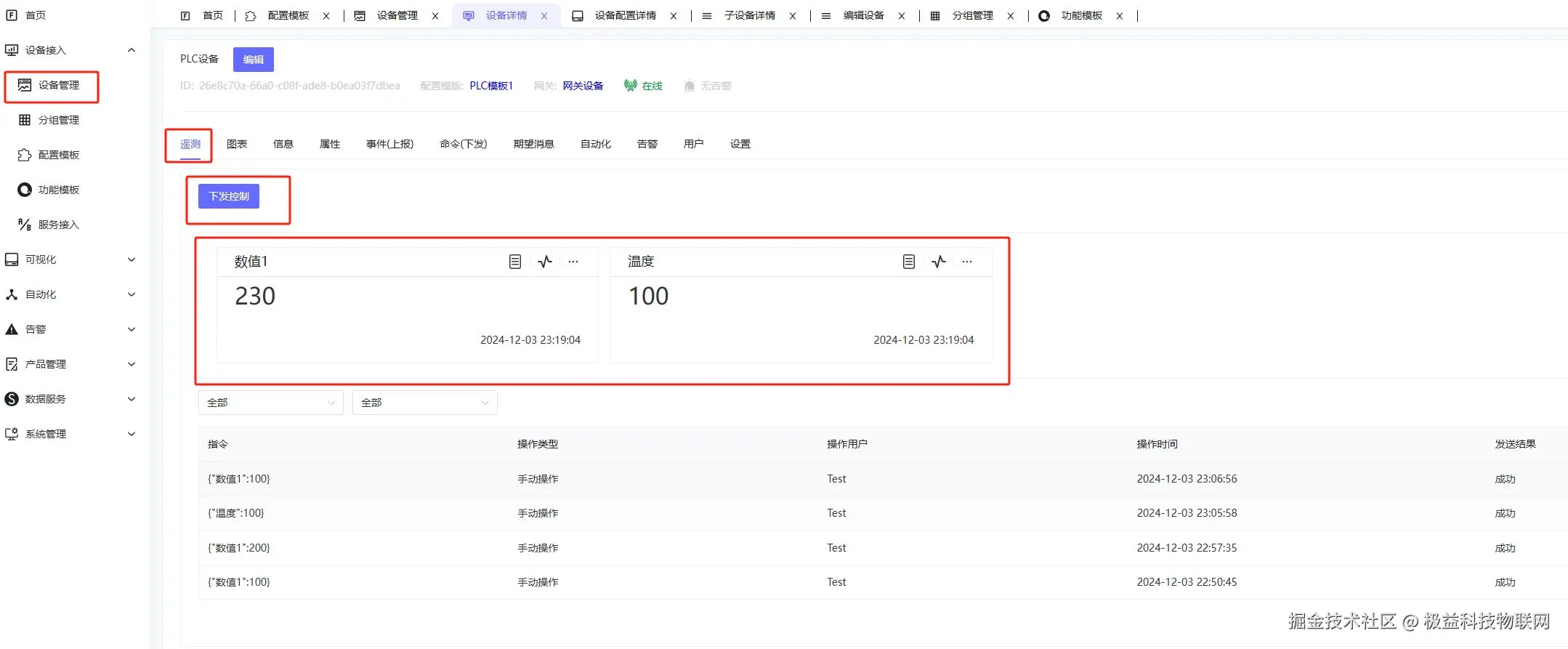The height and width of the screenshot is (649, 1568).
Task: Click the 编辑 button beside PLC设备
Action: (254, 60)
